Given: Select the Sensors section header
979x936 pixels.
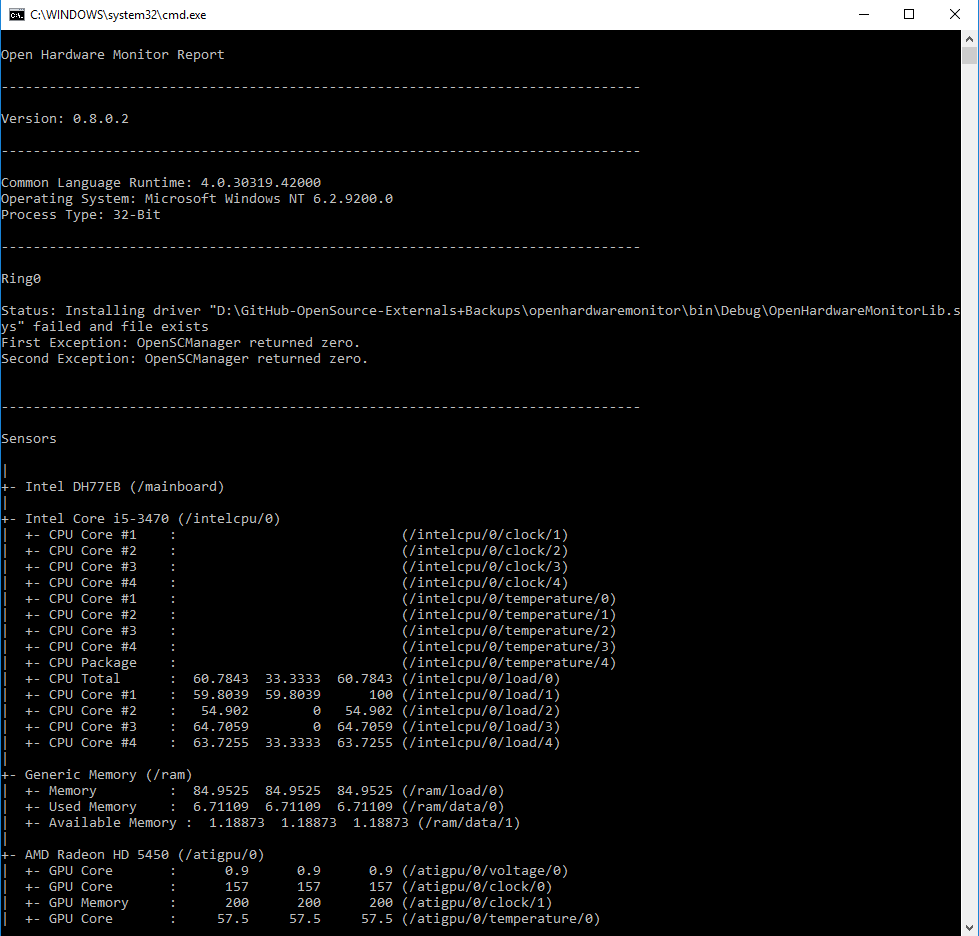Looking at the screenshot, I should point(29,438).
